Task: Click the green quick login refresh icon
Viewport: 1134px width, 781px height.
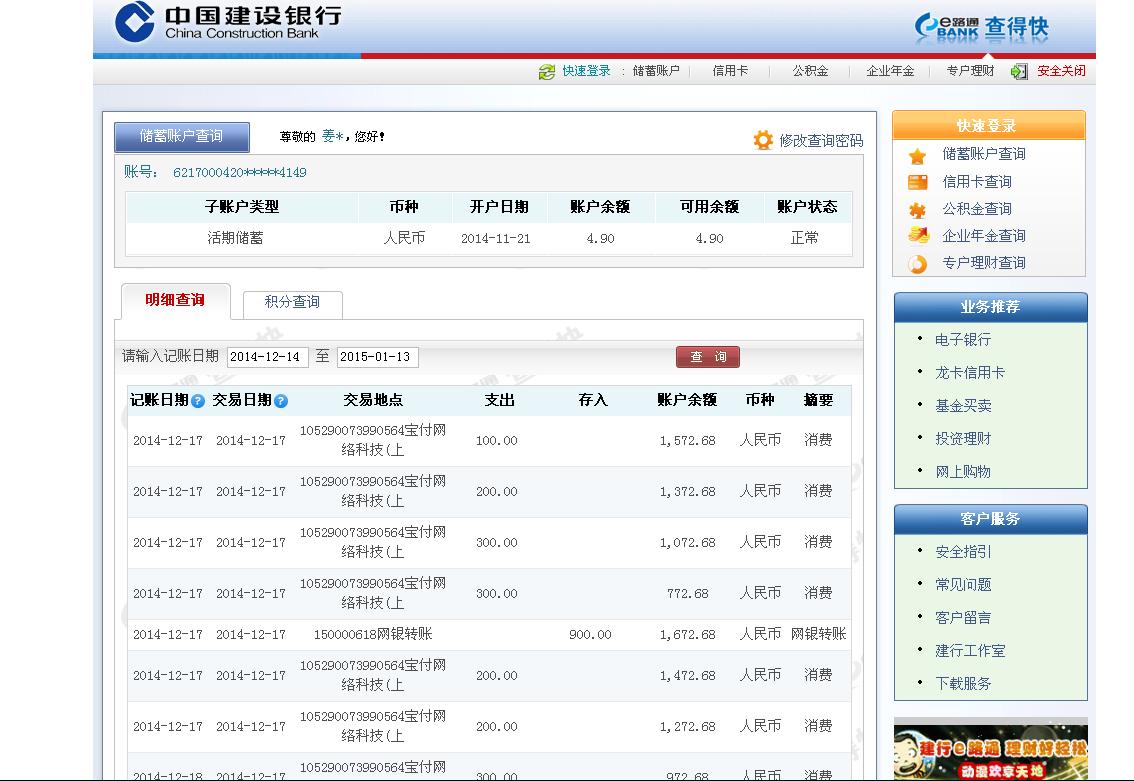Action: [x=546, y=72]
